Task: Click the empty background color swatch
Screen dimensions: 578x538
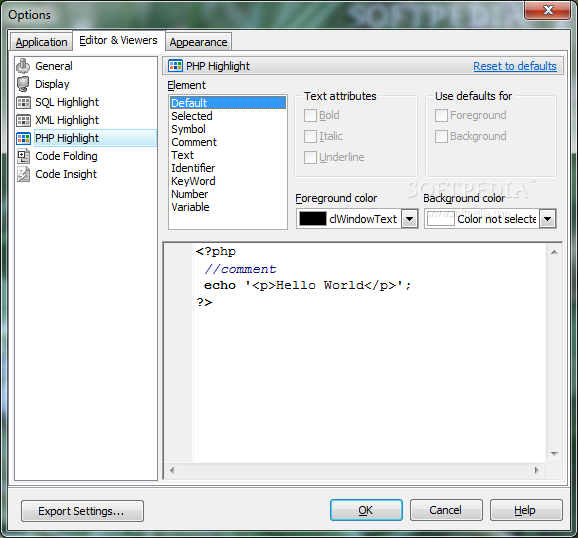Action: click(441, 219)
